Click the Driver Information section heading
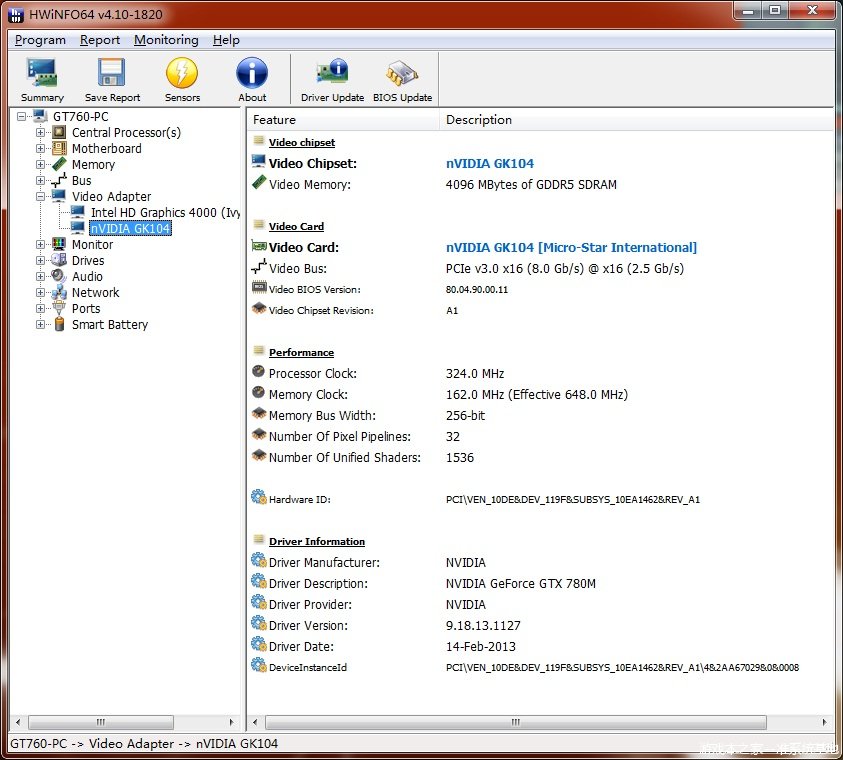 tap(317, 542)
